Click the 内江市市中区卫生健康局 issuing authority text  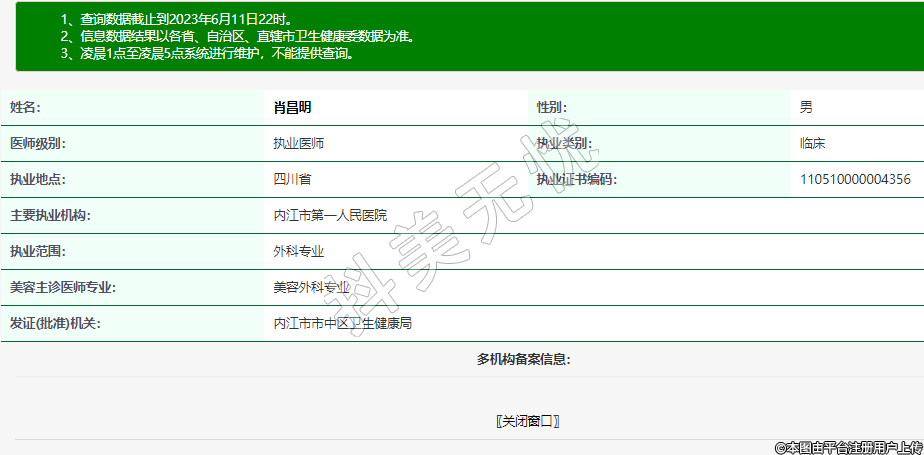[x=343, y=323]
